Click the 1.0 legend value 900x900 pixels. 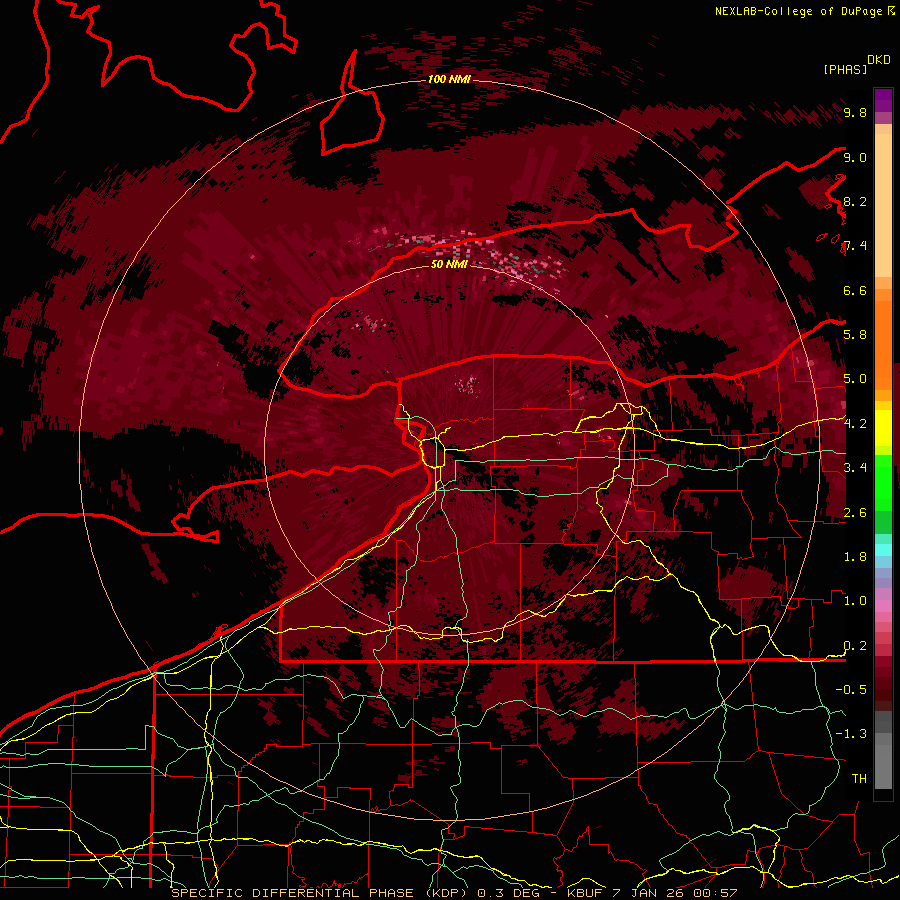[855, 601]
